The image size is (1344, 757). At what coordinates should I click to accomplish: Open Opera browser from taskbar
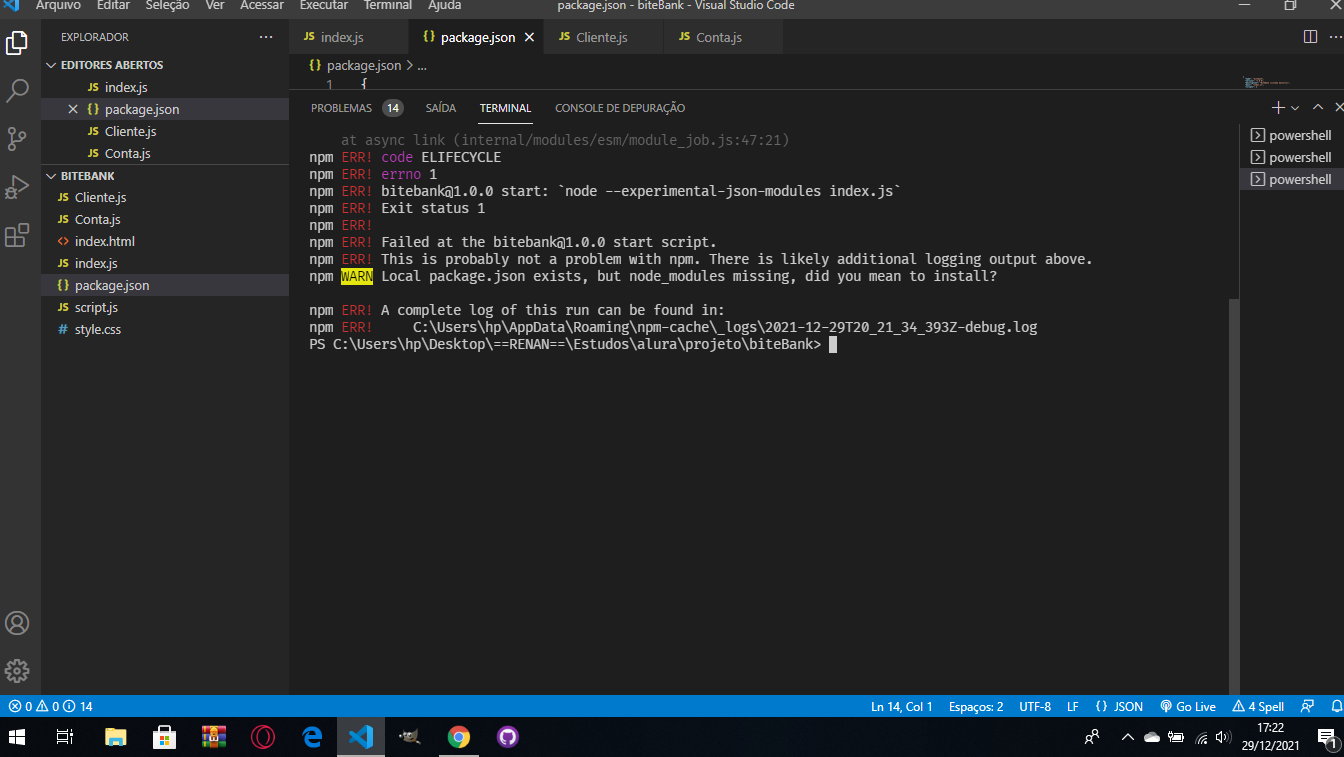263,737
